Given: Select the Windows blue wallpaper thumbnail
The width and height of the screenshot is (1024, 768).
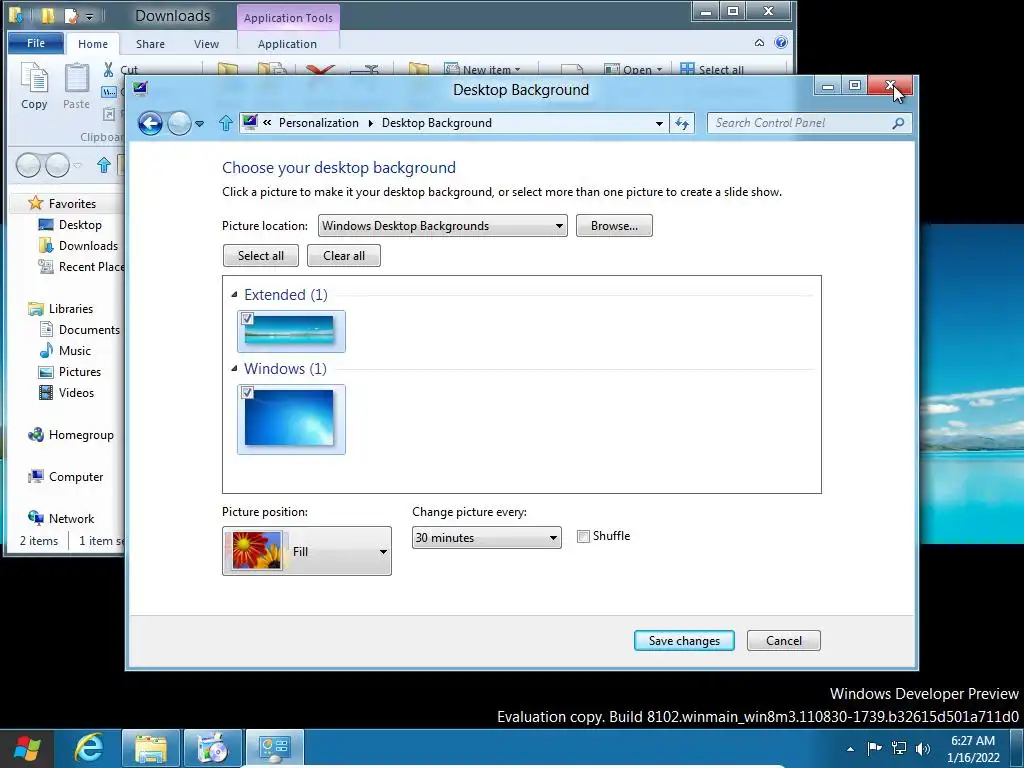Looking at the screenshot, I should (291, 419).
